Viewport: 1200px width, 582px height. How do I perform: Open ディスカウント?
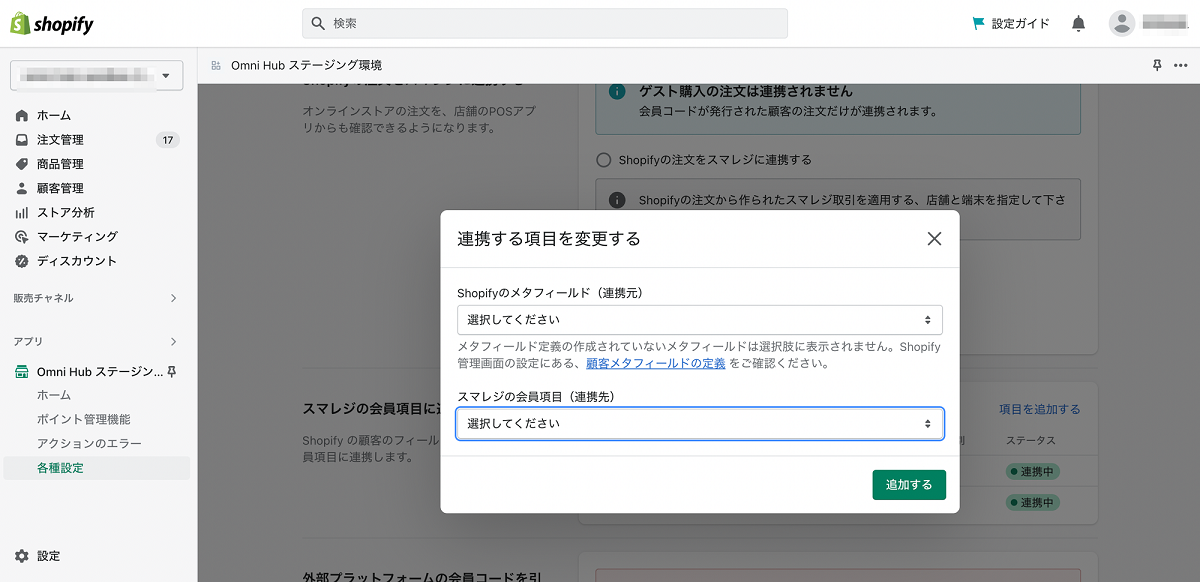(77, 261)
